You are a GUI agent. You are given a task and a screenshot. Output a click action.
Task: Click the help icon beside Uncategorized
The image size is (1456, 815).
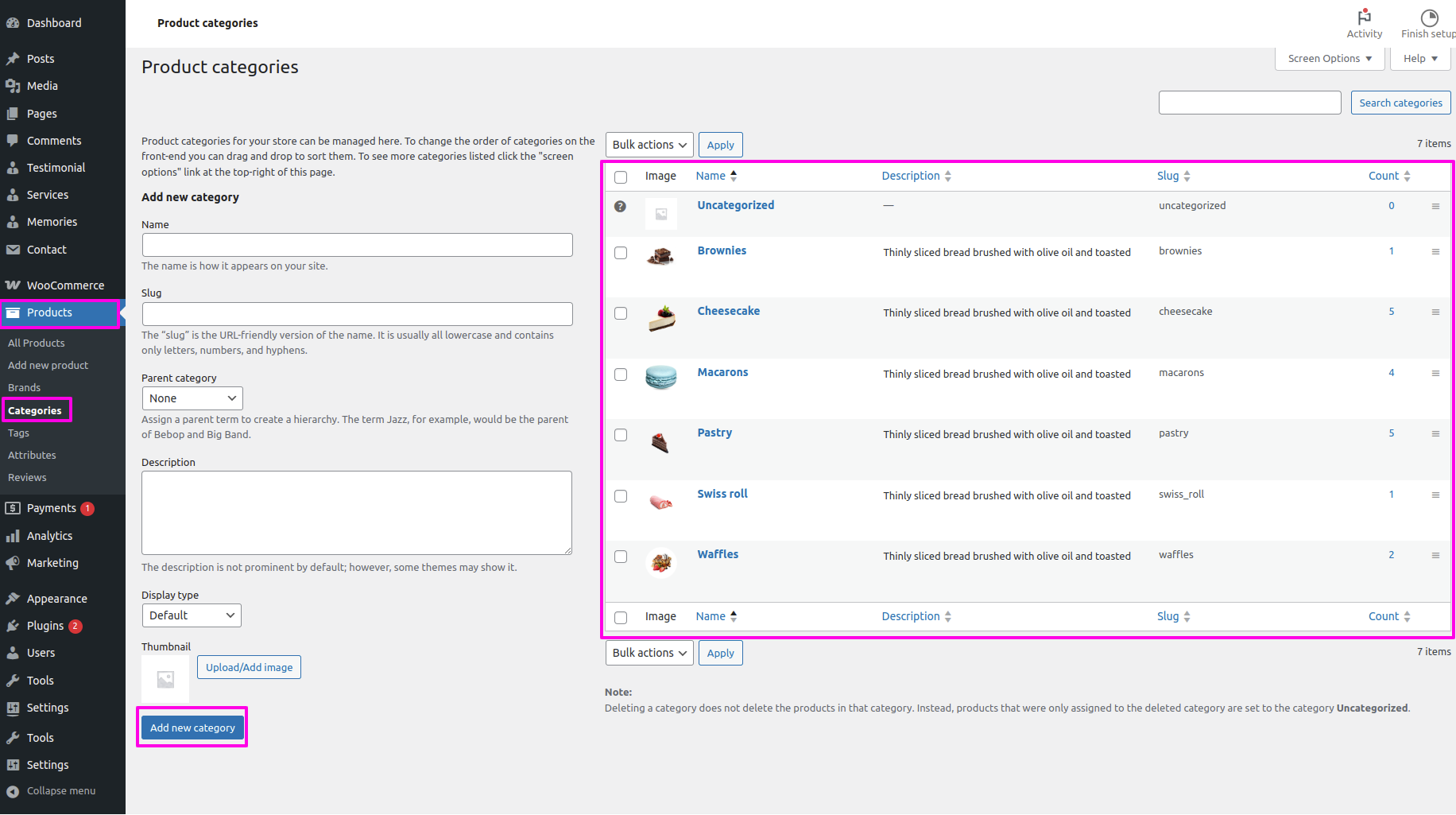click(x=620, y=206)
